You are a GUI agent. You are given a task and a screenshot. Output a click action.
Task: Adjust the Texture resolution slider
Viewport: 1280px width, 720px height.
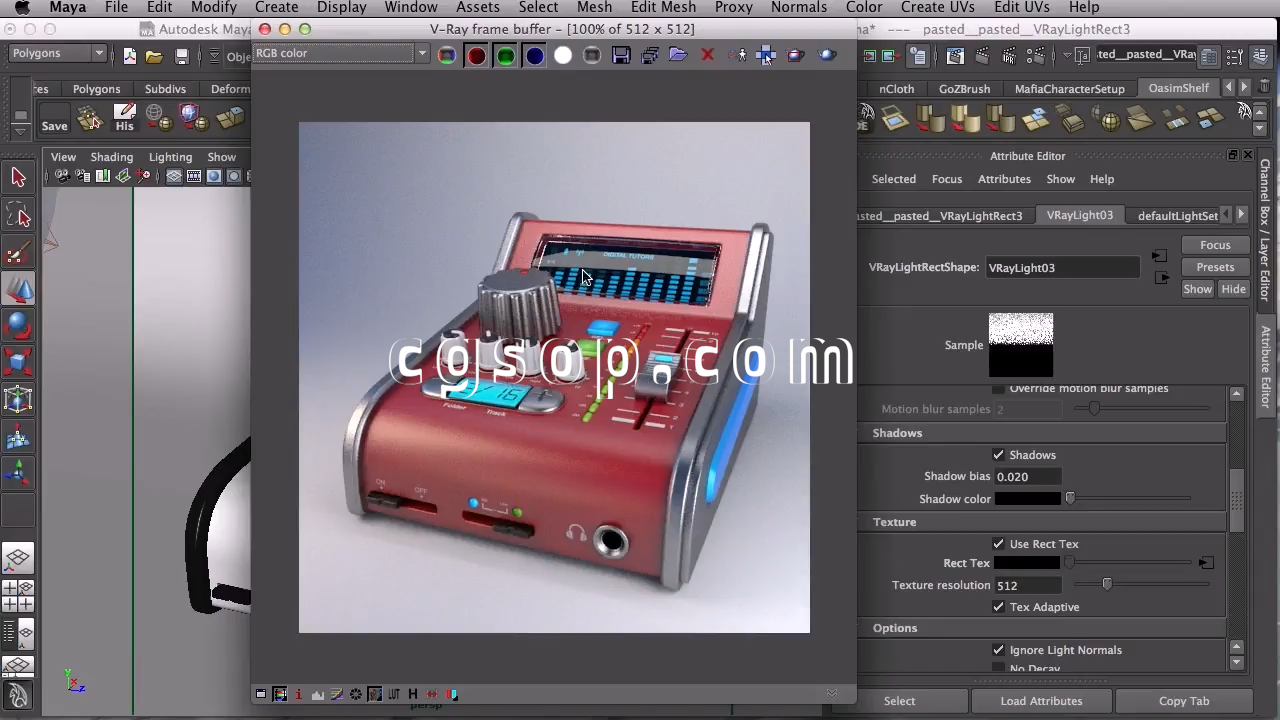(1106, 585)
